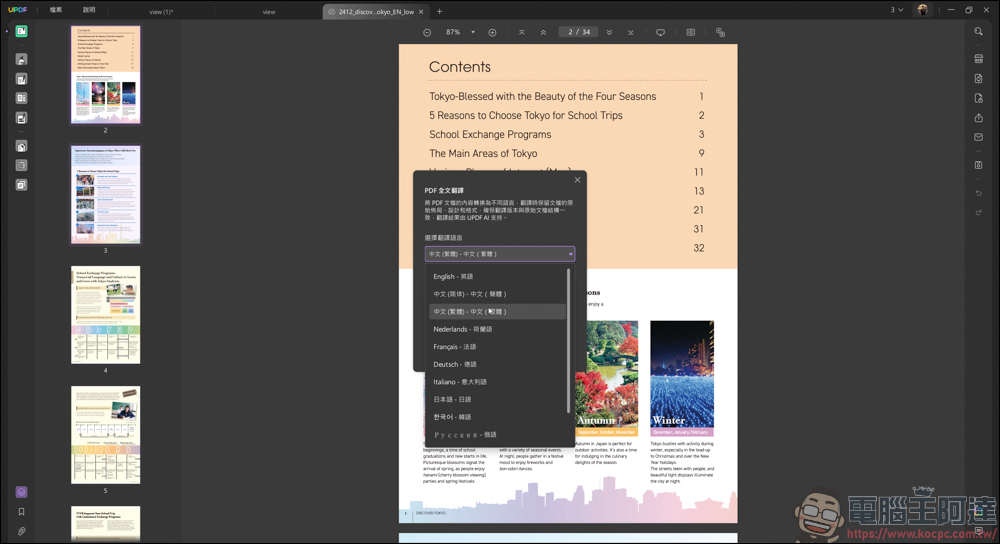
Task: Start slideshow presentation icon in toolbar
Action: 661,33
